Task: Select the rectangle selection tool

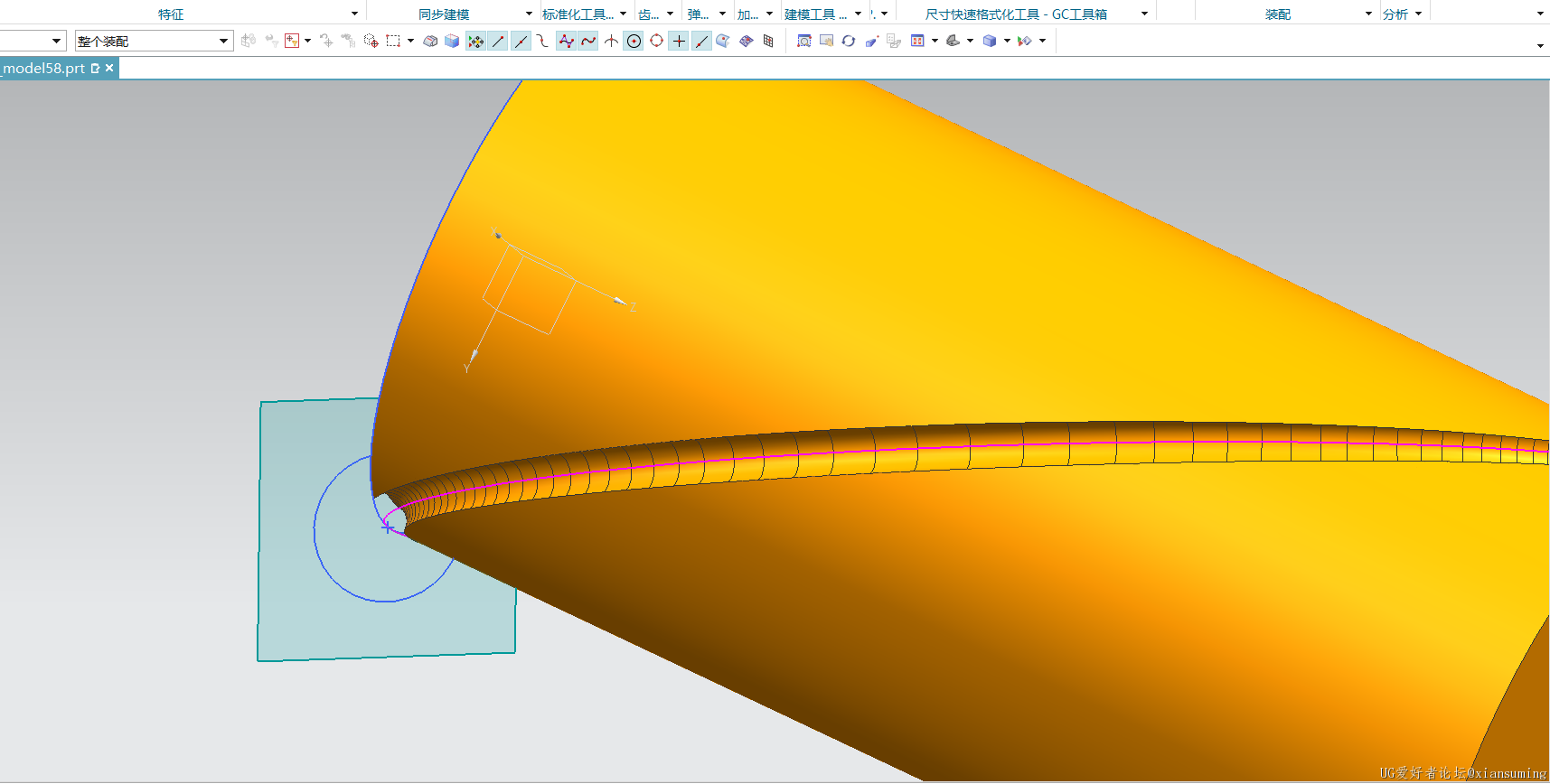Action: [x=393, y=41]
